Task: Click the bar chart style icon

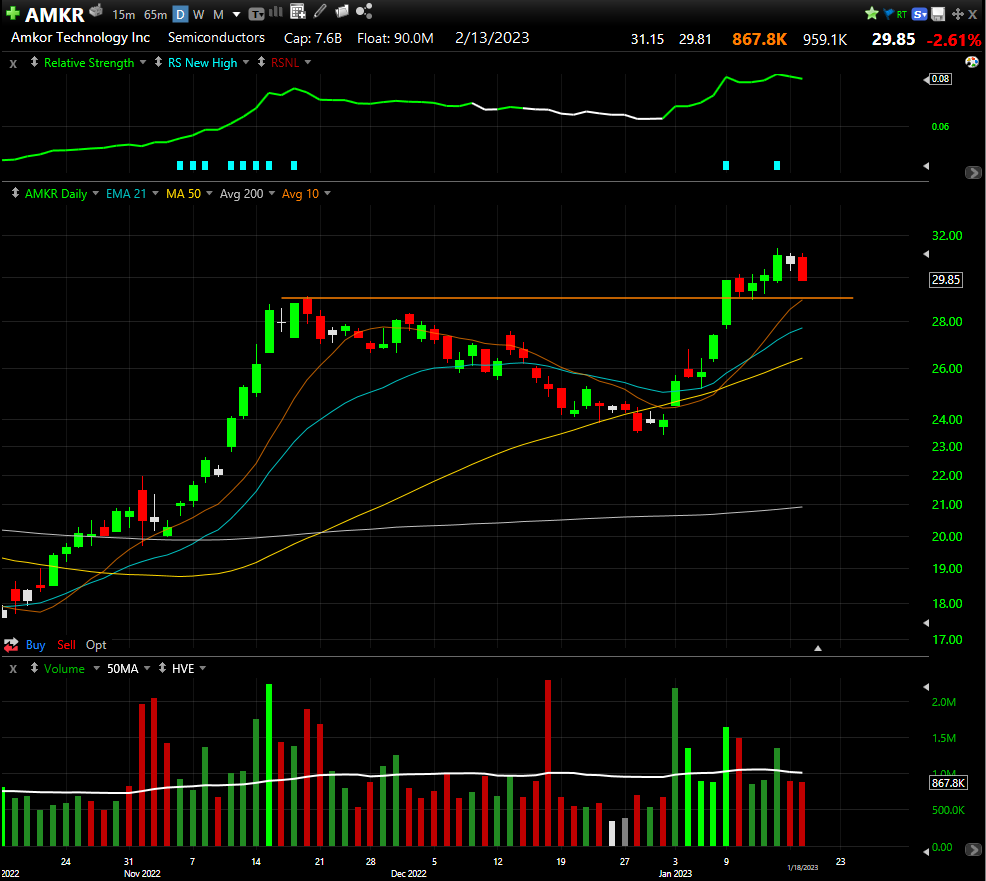Action: 275,12
